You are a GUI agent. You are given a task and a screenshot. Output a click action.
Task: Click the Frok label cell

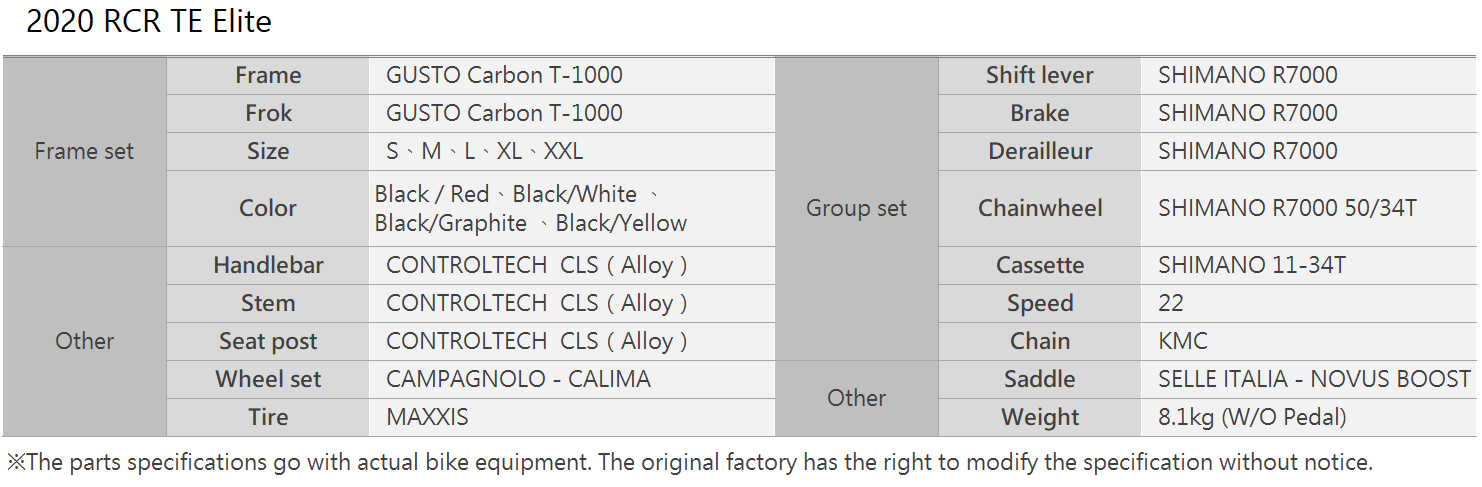(268, 113)
